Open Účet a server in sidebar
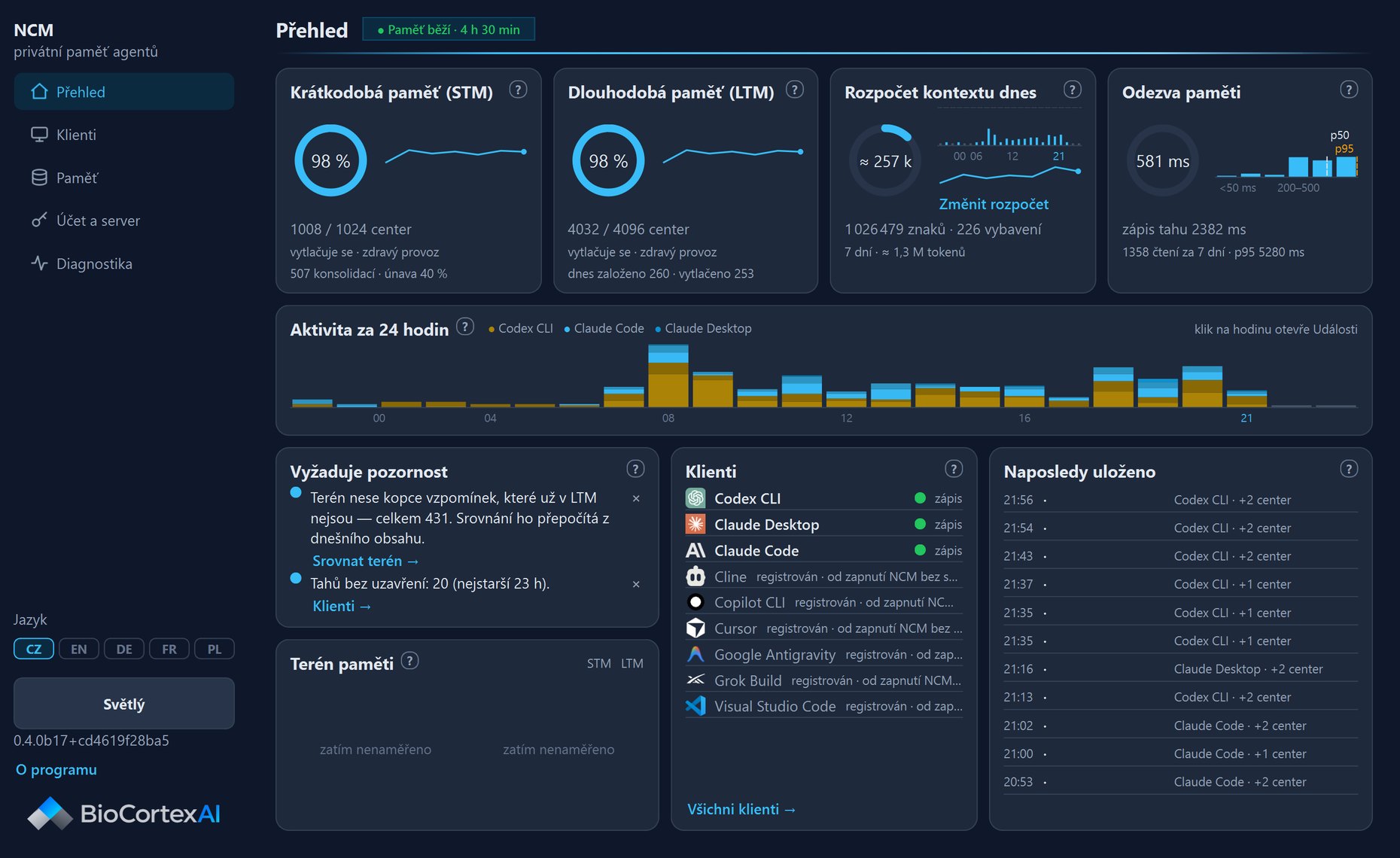The width and height of the screenshot is (1400, 858). [124, 221]
